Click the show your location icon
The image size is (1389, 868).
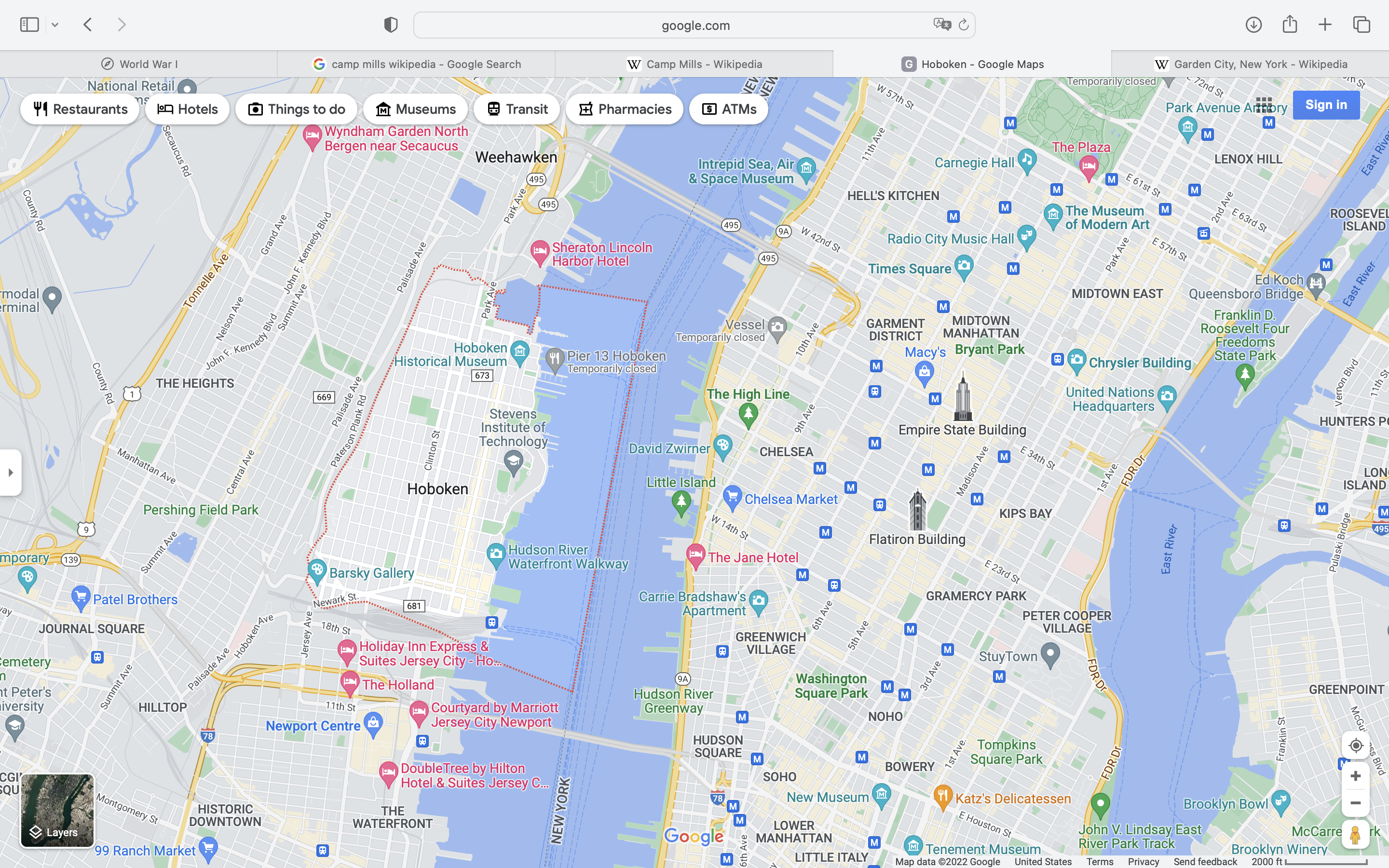[x=1355, y=745]
